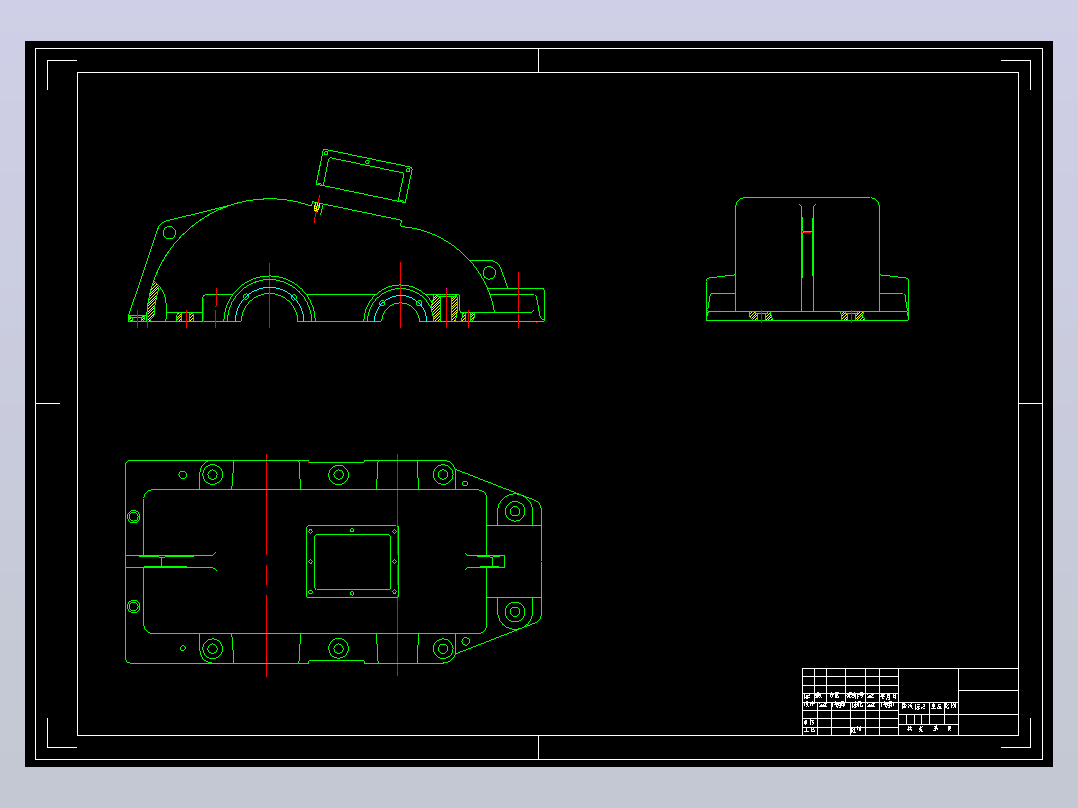
Task: Select the left bearing bore arc in front view
Action: pos(270,299)
